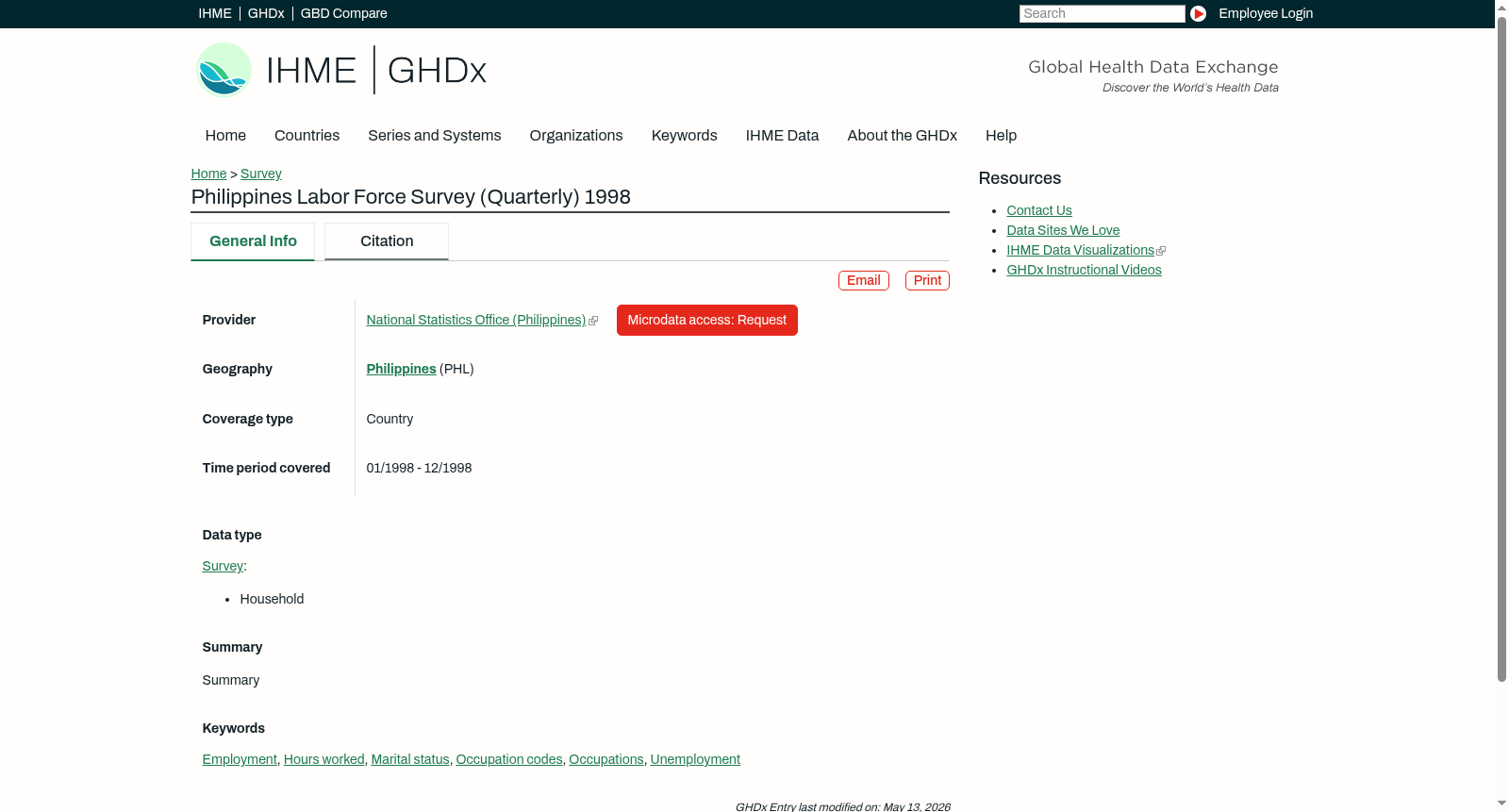Screen dimensions: 1509x812
Task: Click the scrollbar down arrow
Action: point(1502,804)
